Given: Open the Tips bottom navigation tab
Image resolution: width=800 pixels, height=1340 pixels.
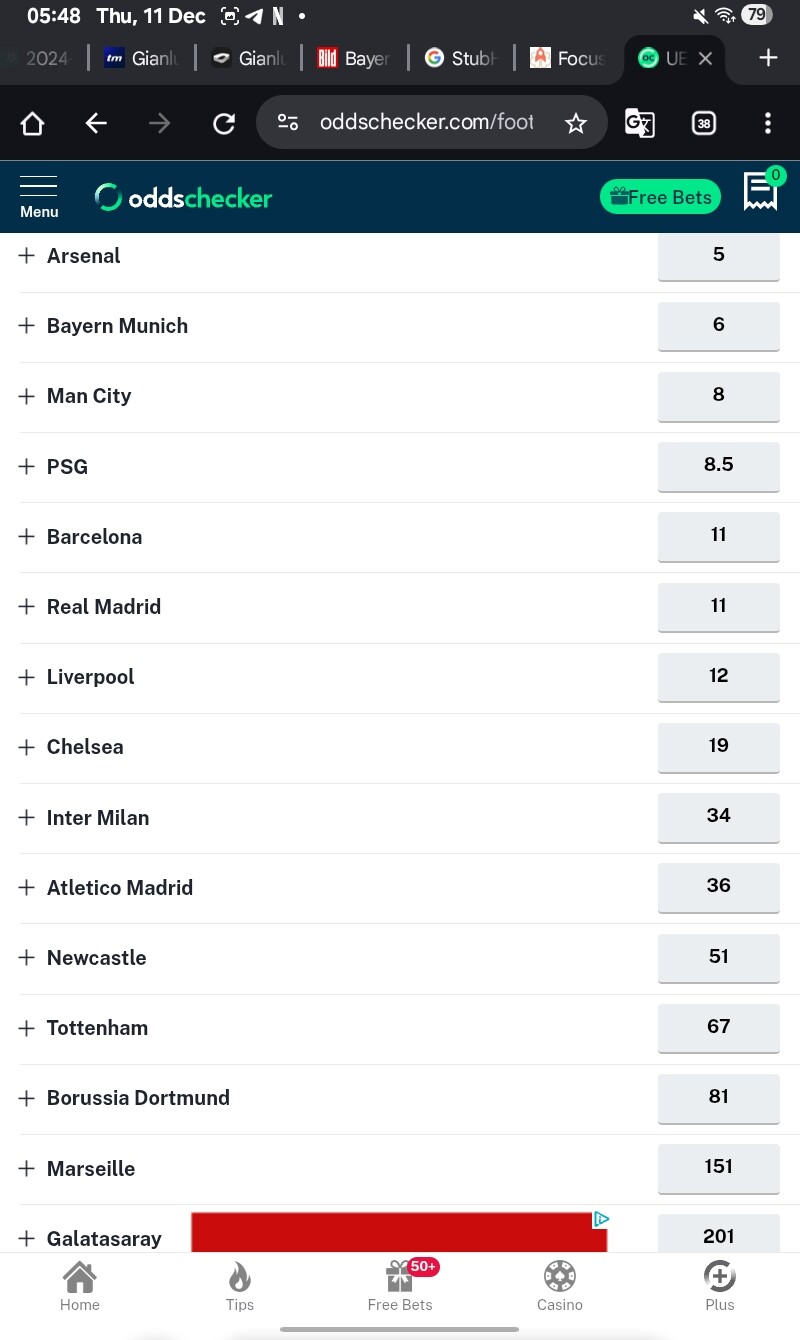Looking at the screenshot, I should [240, 1285].
